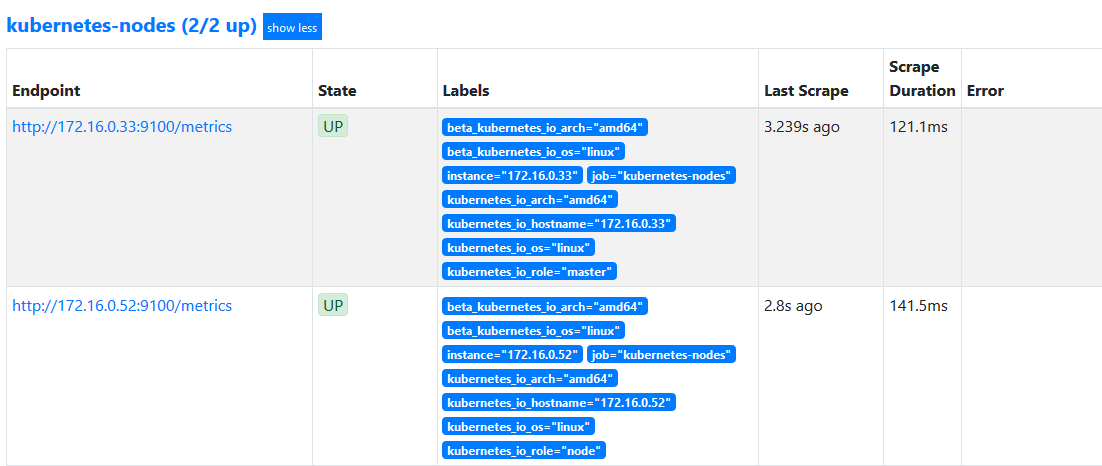Click job="kubernetes-nodes" label in second row
This screenshot has width=1102, height=466.
coord(661,354)
